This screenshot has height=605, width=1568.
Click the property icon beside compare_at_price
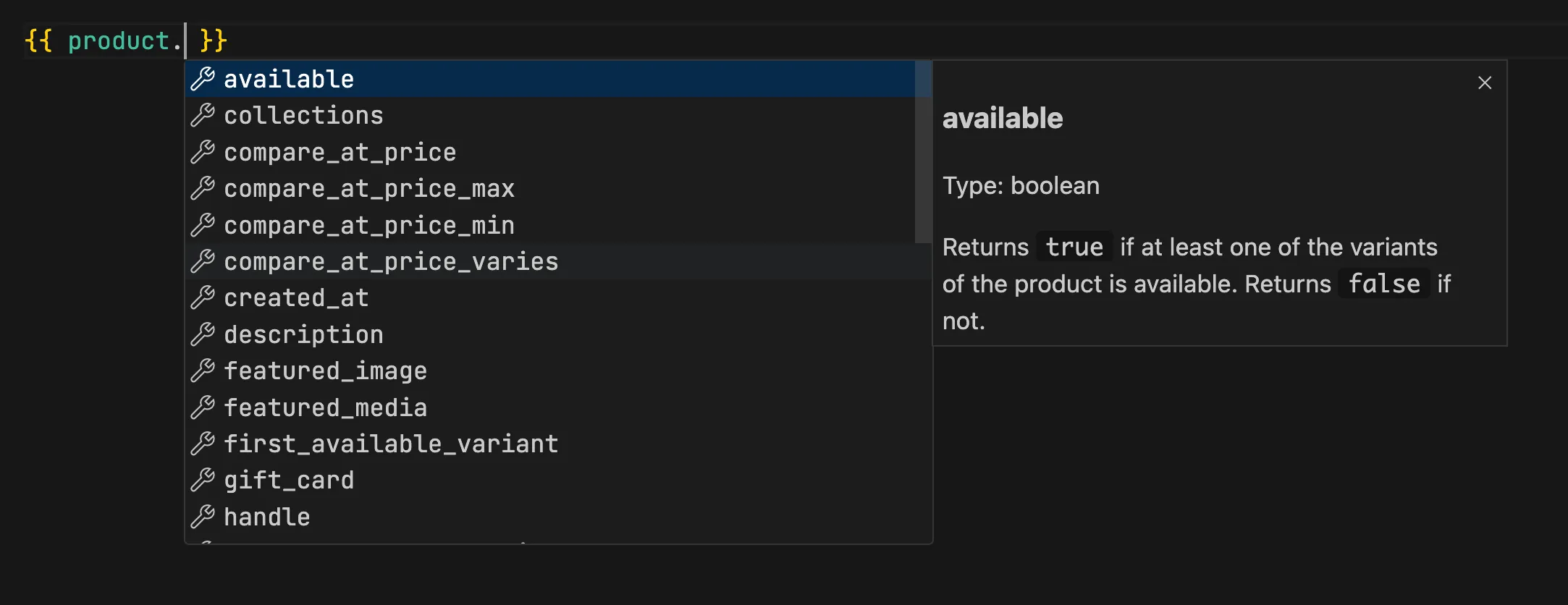click(203, 152)
